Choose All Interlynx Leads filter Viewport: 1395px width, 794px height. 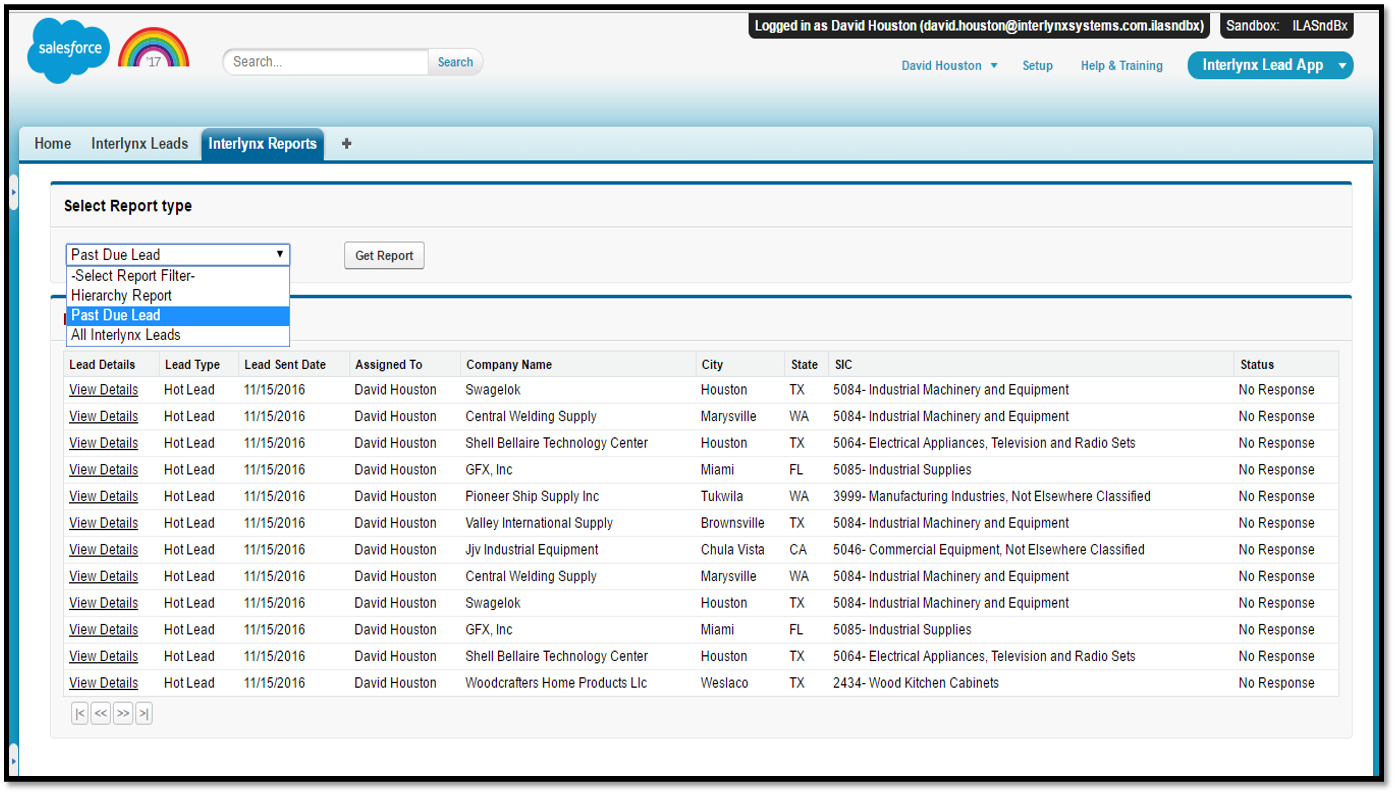124,335
